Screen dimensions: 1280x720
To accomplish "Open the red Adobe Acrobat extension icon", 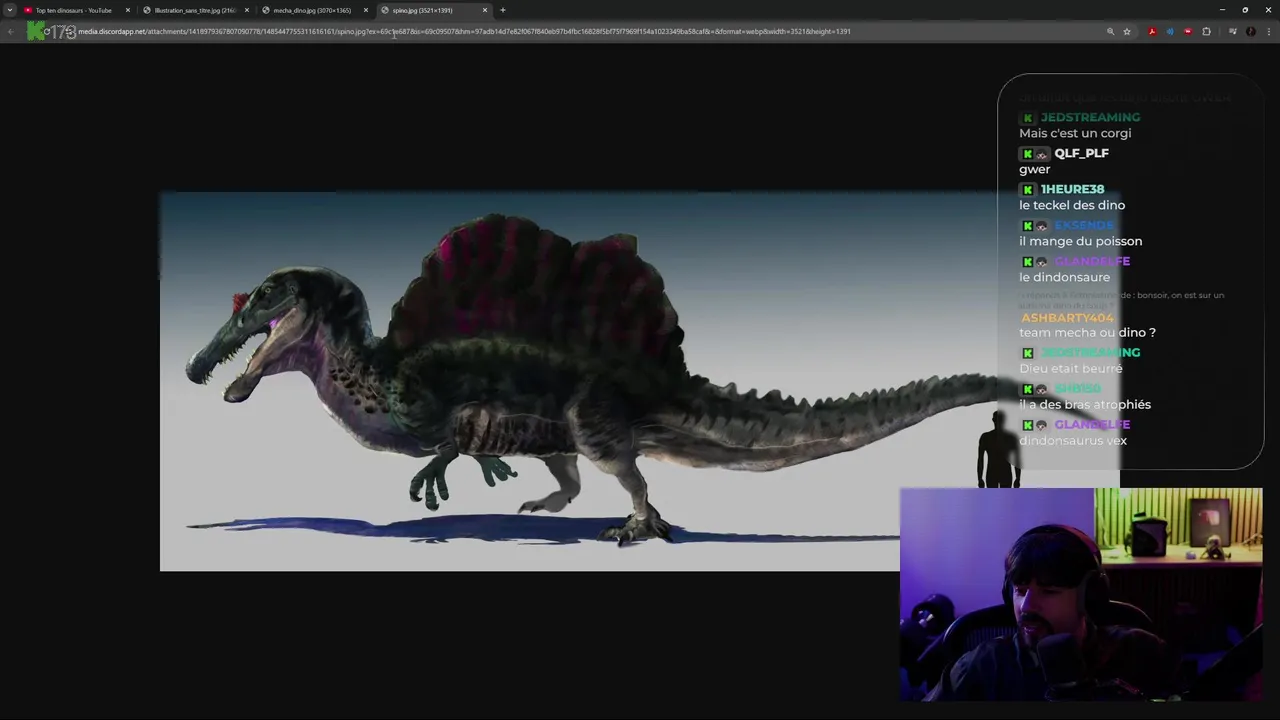I will pos(1152,31).
